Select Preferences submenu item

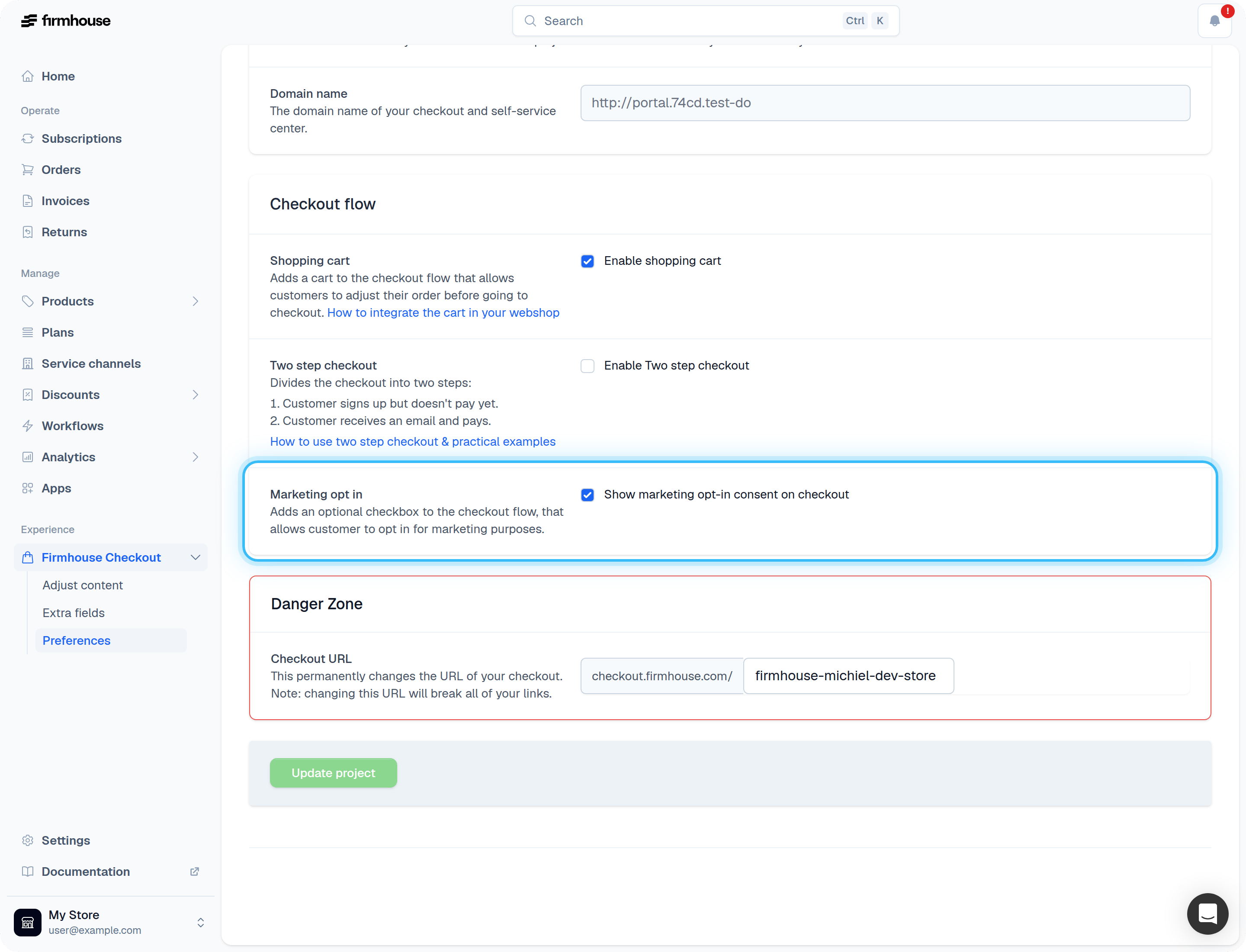tap(111, 640)
